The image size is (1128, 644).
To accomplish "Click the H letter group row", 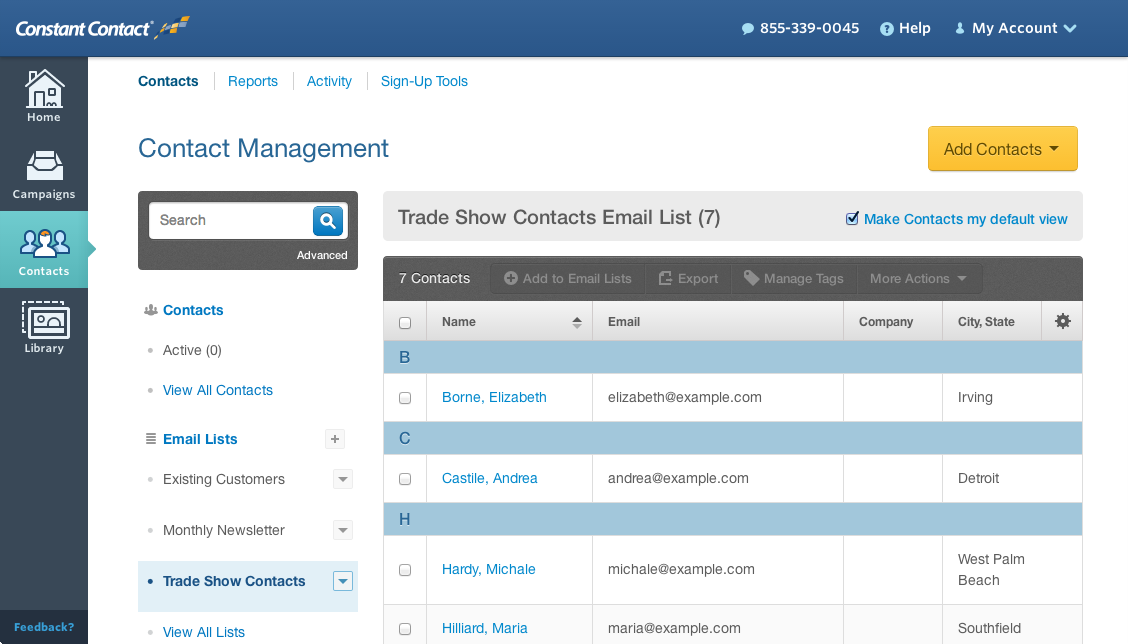I will tap(733, 519).
